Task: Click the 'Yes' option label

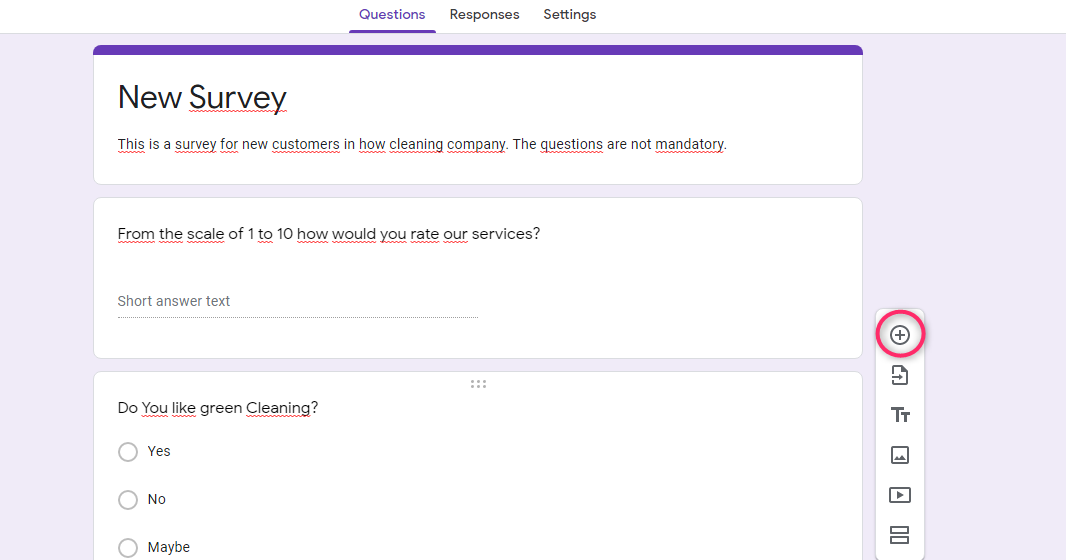Action: coord(159,451)
